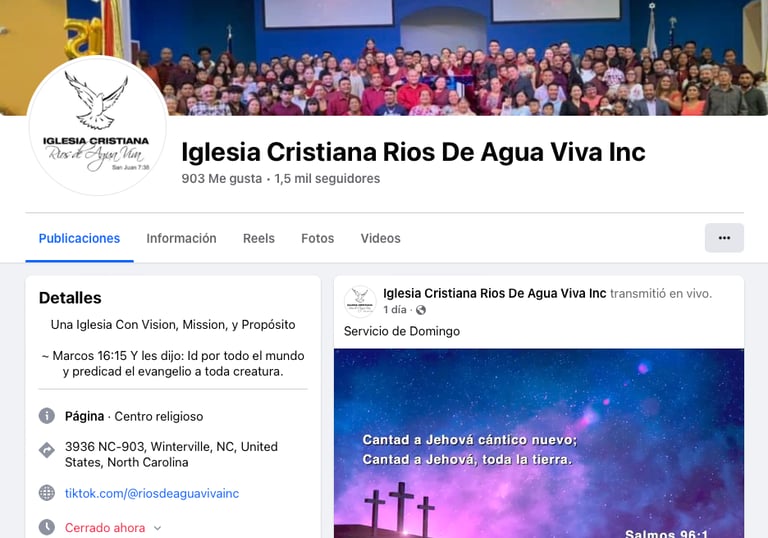This screenshot has width=768, height=538.
Task: Switch to the Información tab
Action: coord(181,238)
